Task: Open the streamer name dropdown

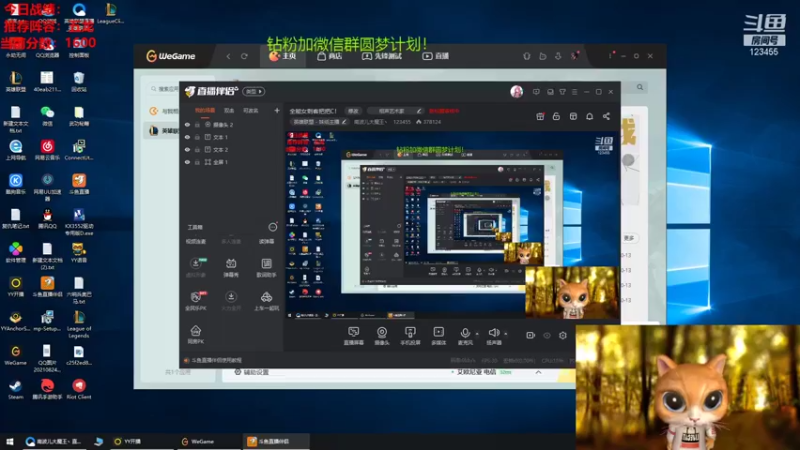Action: (x=370, y=122)
